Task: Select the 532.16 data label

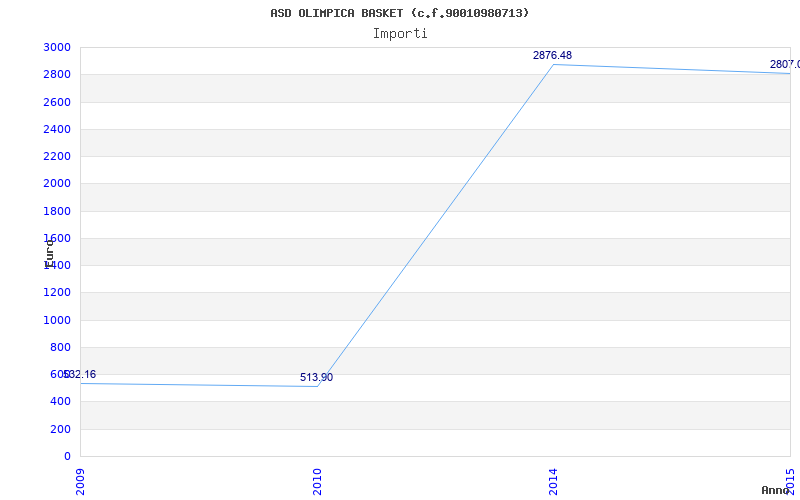Action: [80, 374]
